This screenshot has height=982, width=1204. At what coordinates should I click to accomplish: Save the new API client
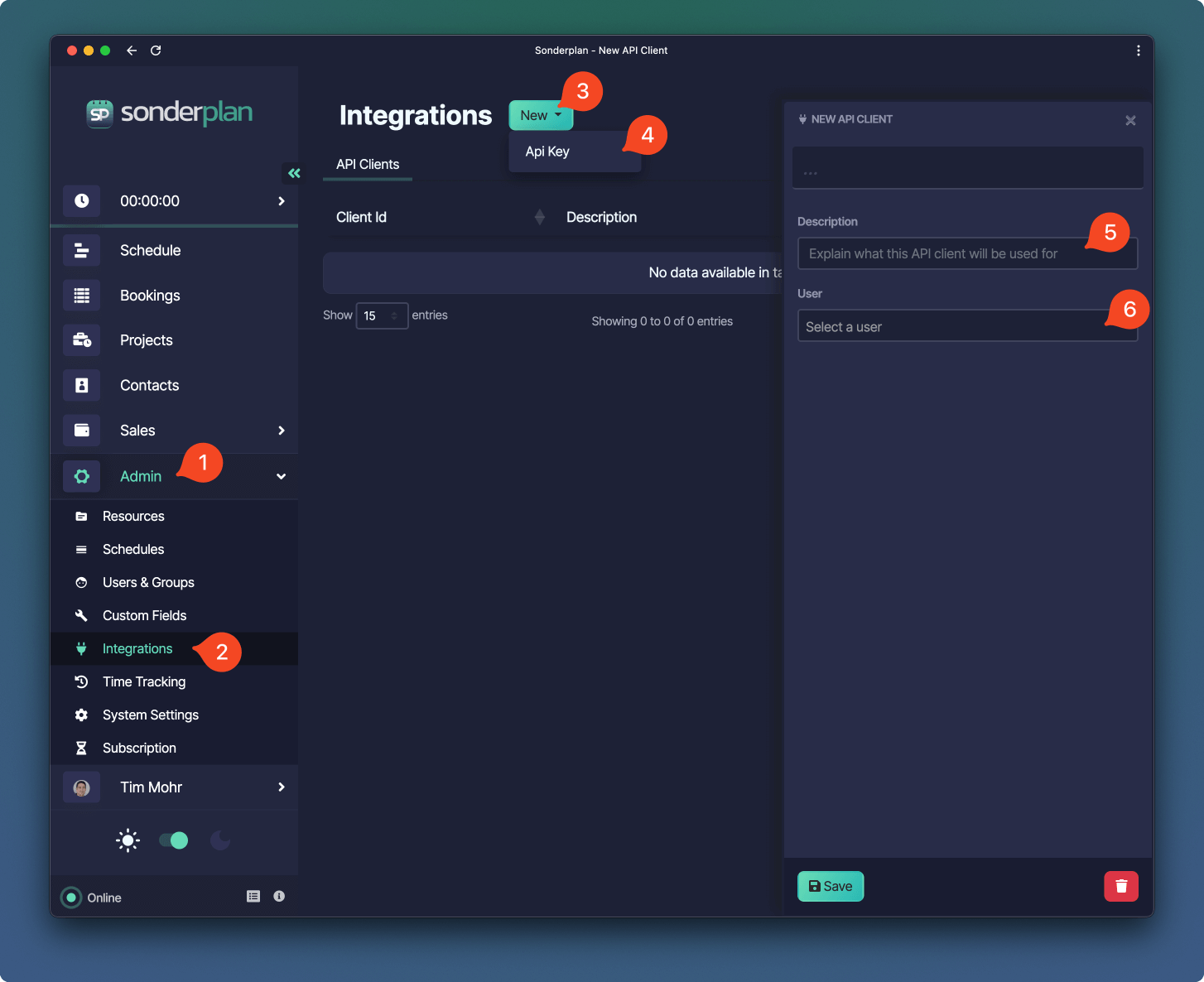[x=831, y=886]
